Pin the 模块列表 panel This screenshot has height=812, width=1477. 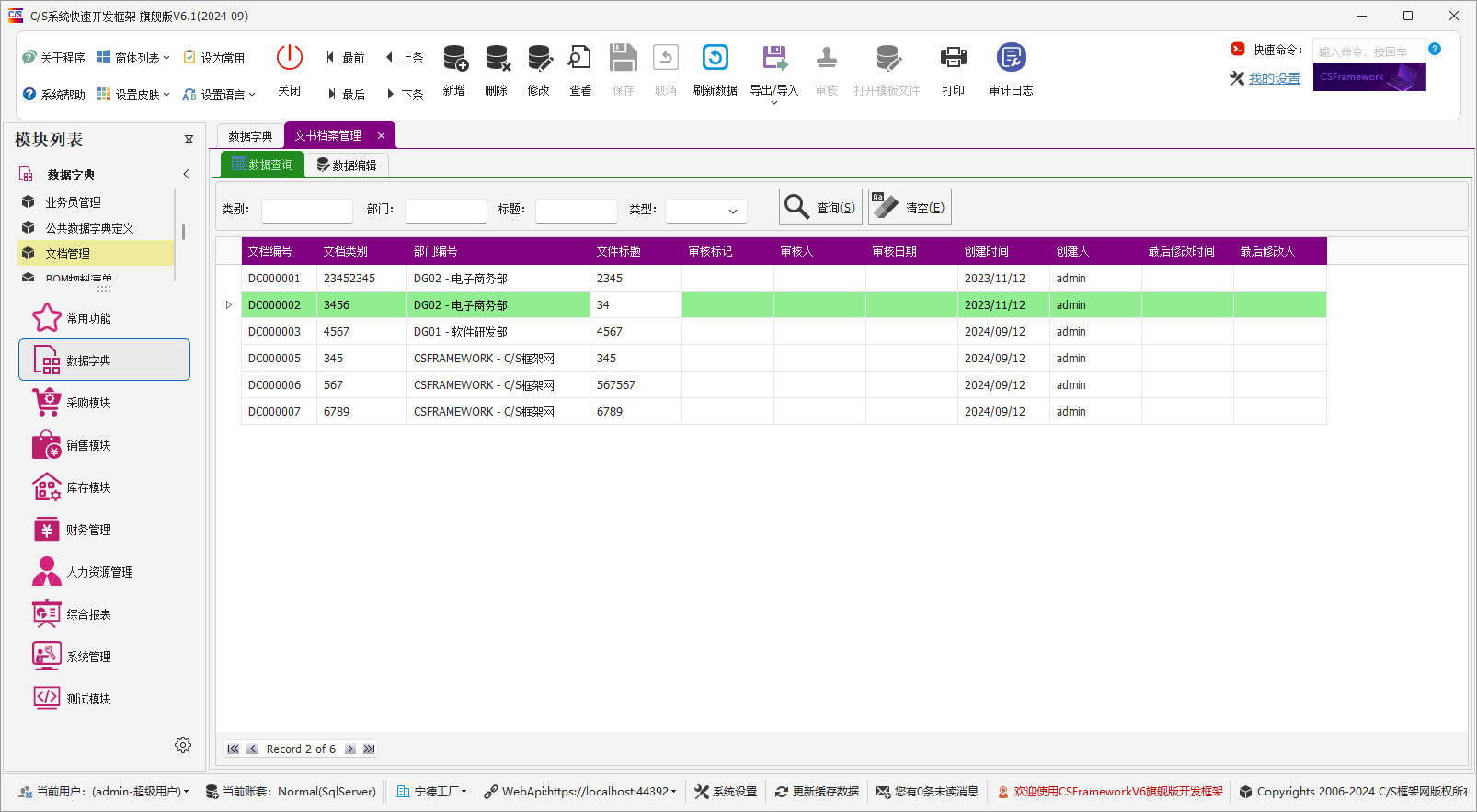[189, 140]
